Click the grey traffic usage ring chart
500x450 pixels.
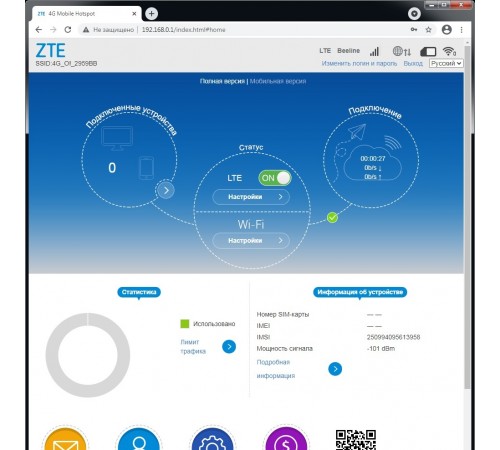point(88,355)
